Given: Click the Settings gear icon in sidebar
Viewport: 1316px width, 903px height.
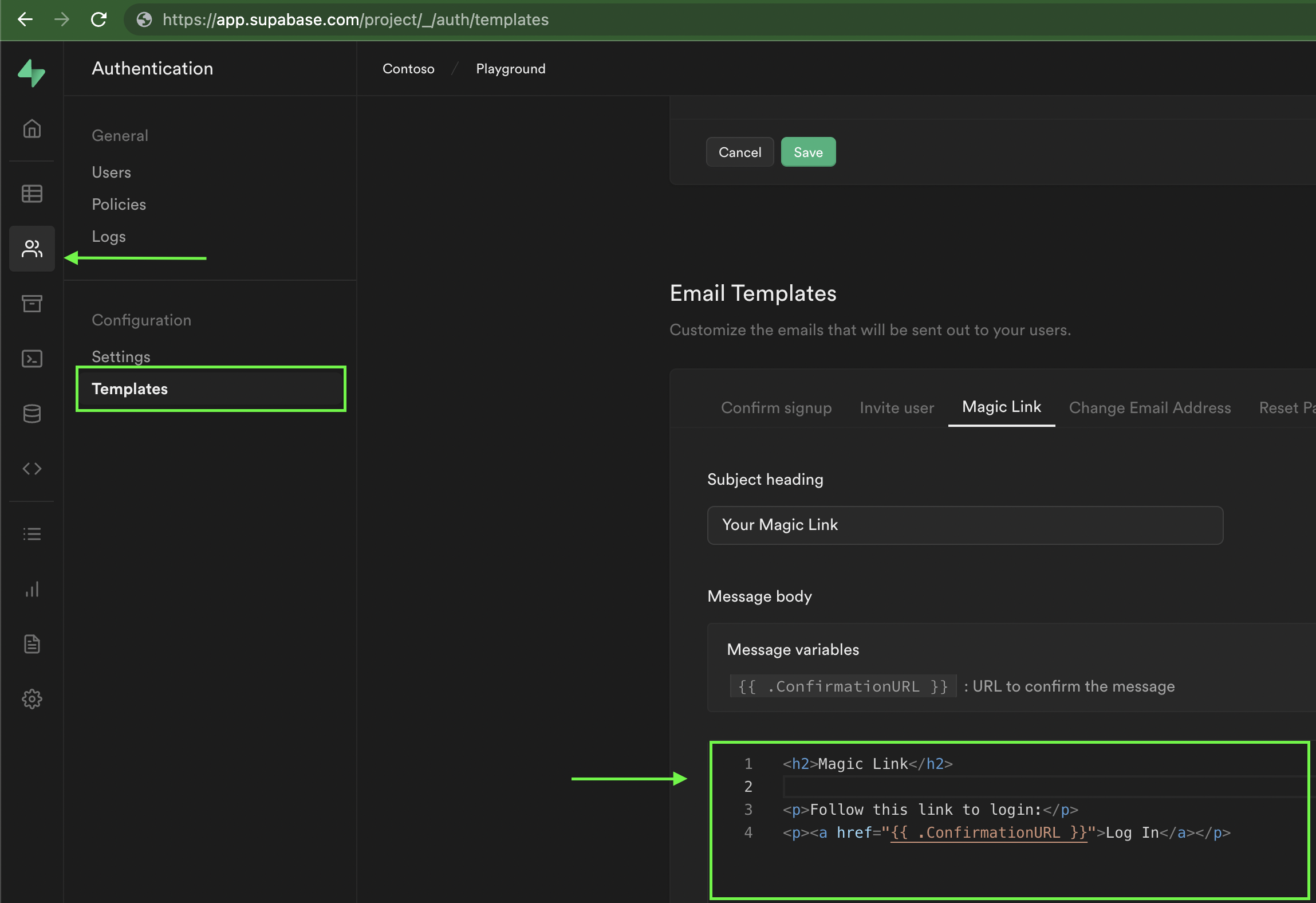Looking at the screenshot, I should 31,697.
